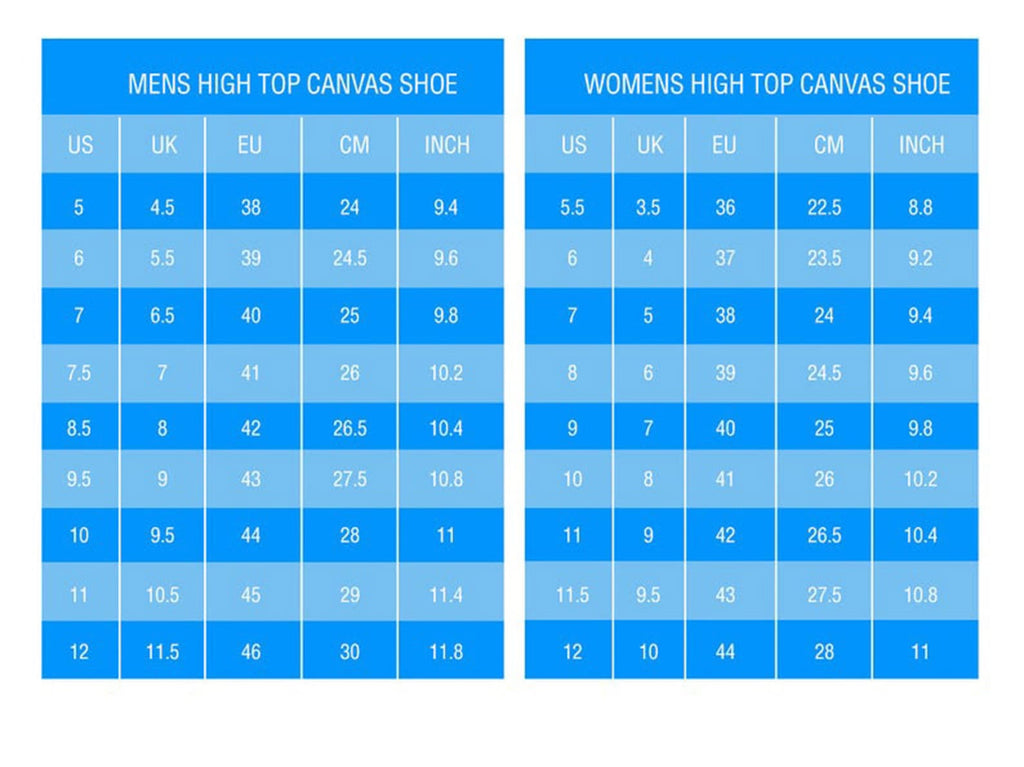Click the EU header in the womens chart
1024x767 pixels.
[x=724, y=145]
